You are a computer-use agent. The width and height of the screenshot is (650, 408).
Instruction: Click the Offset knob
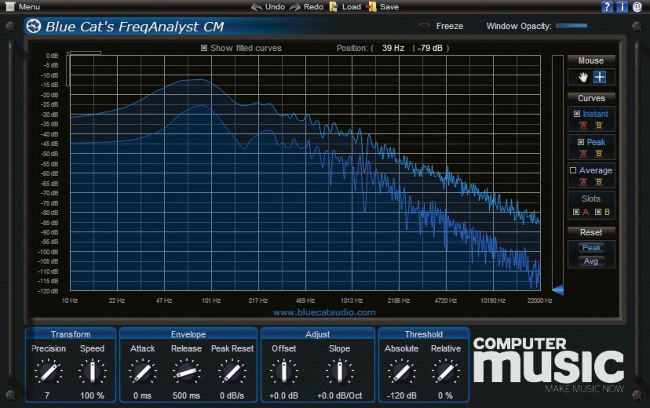(284, 371)
